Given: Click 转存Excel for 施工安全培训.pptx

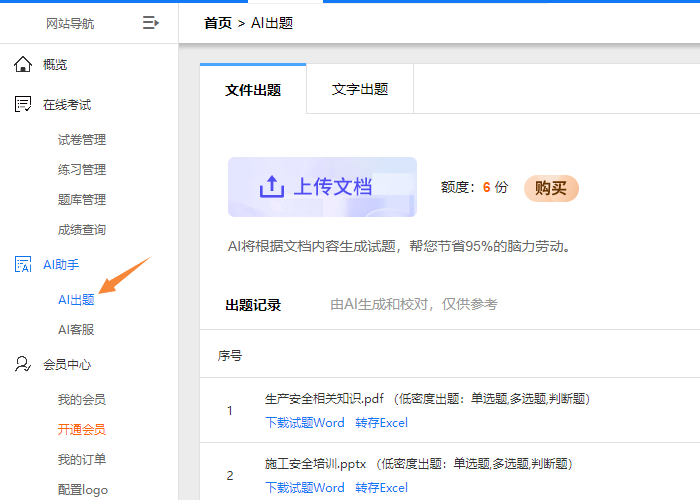Looking at the screenshot, I should point(382,487).
